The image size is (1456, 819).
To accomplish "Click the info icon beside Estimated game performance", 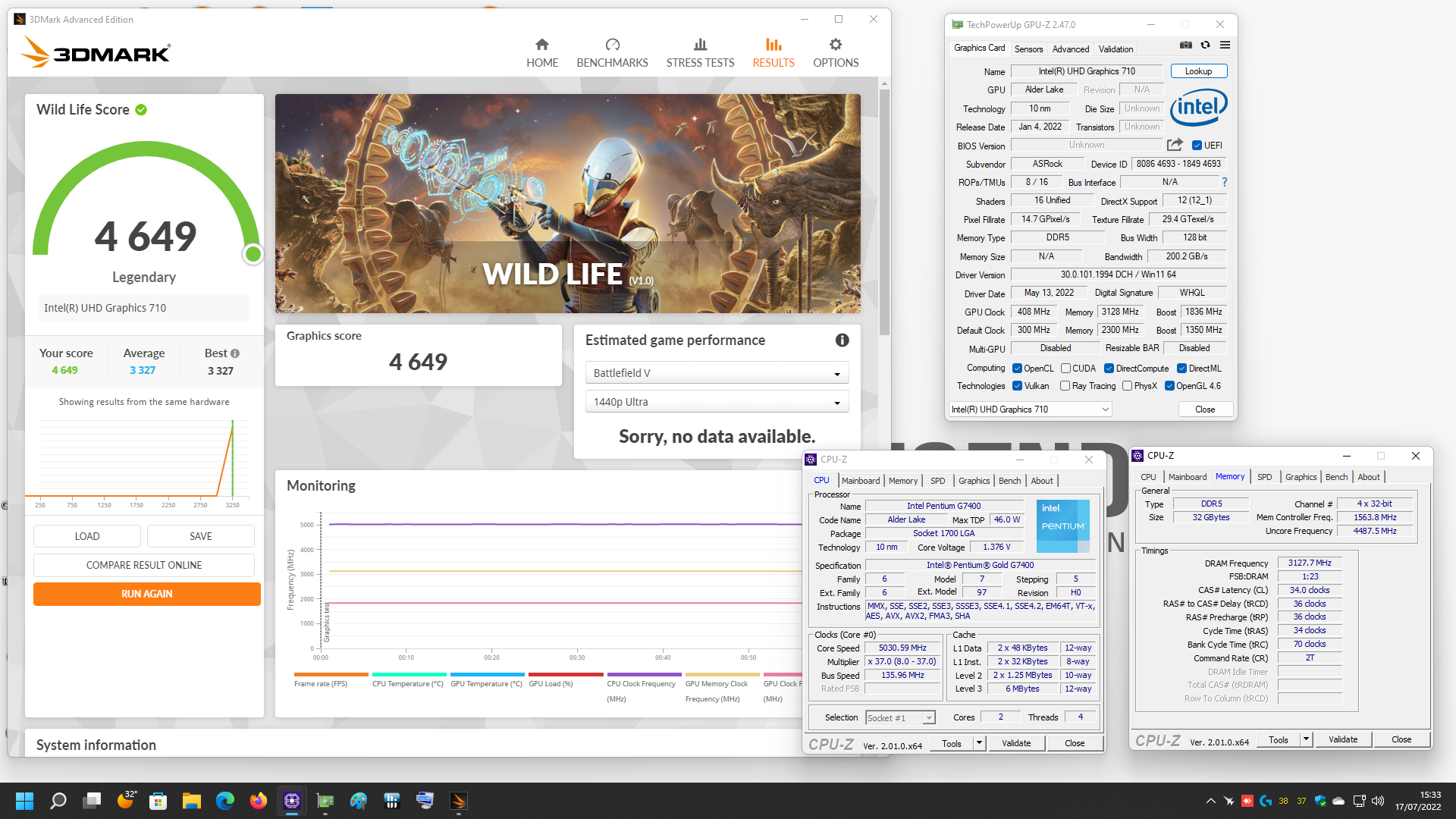I will pos(842,340).
